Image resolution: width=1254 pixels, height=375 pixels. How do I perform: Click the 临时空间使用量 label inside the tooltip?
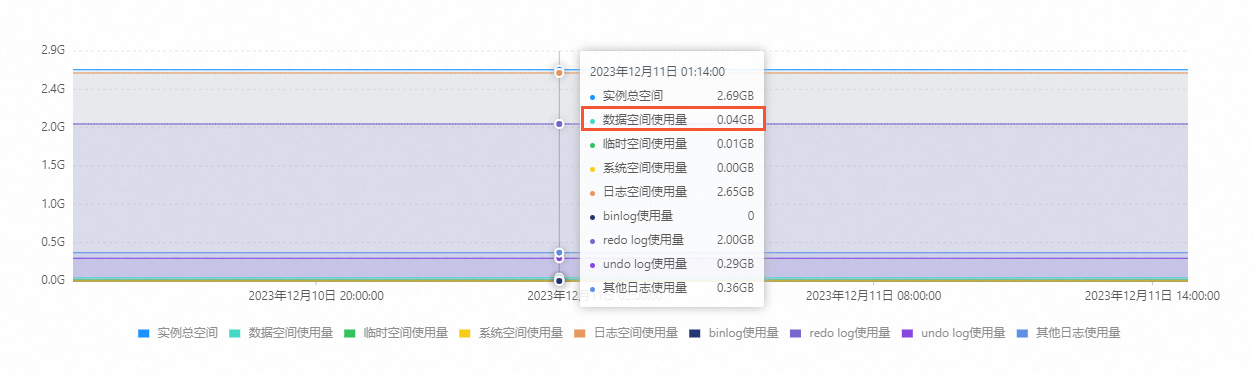[x=645, y=144]
